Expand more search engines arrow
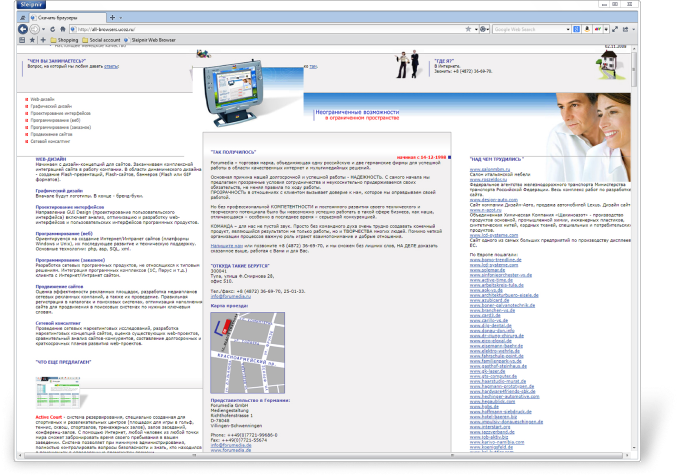Viewport: 683px width, 475px height. click(606, 29)
